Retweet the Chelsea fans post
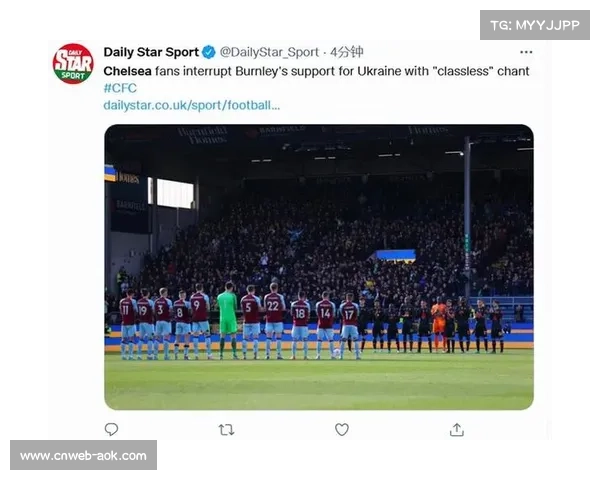The image size is (600, 480). [x=226, y=429]
